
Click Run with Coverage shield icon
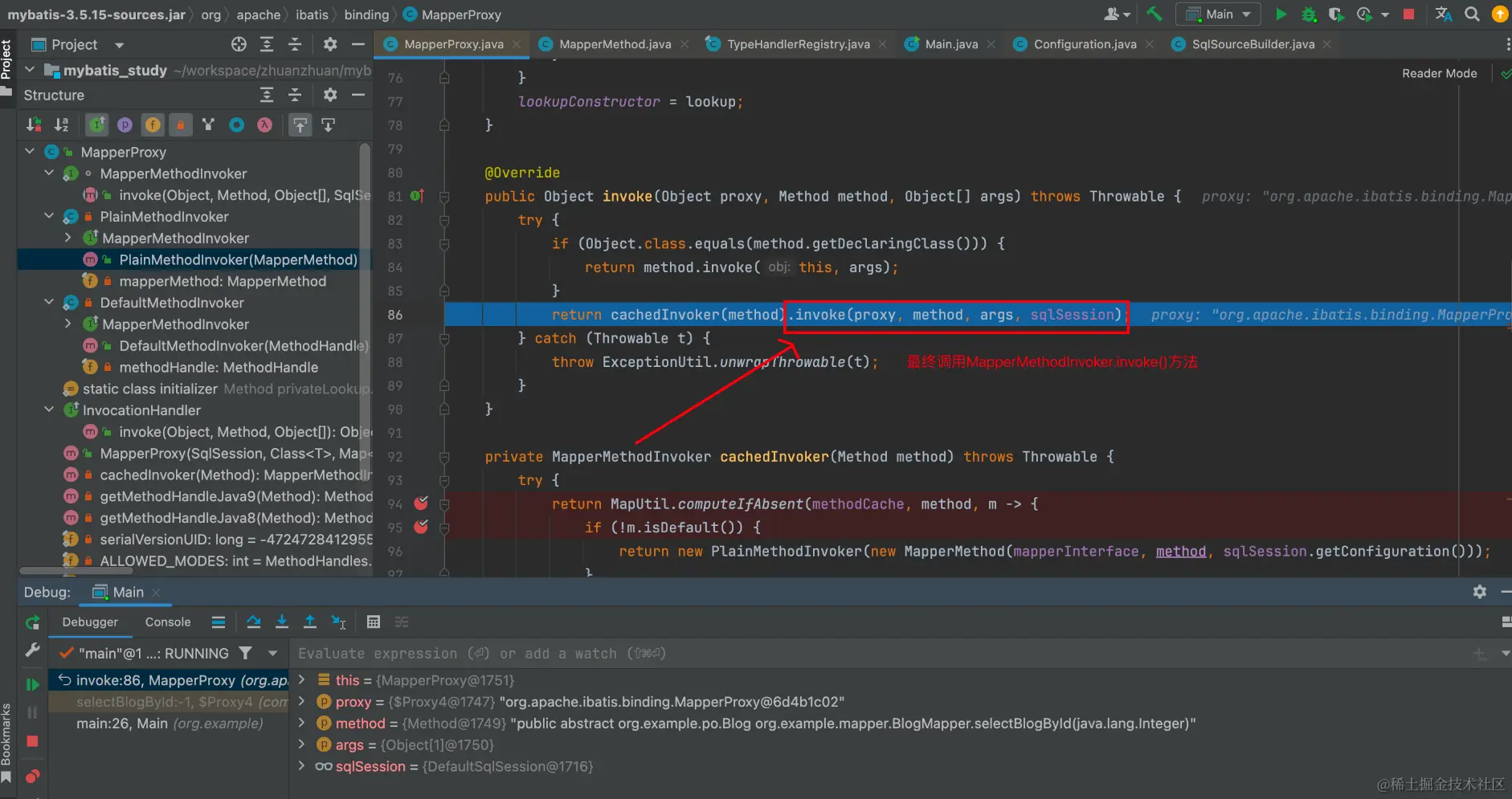[1336, 14]
